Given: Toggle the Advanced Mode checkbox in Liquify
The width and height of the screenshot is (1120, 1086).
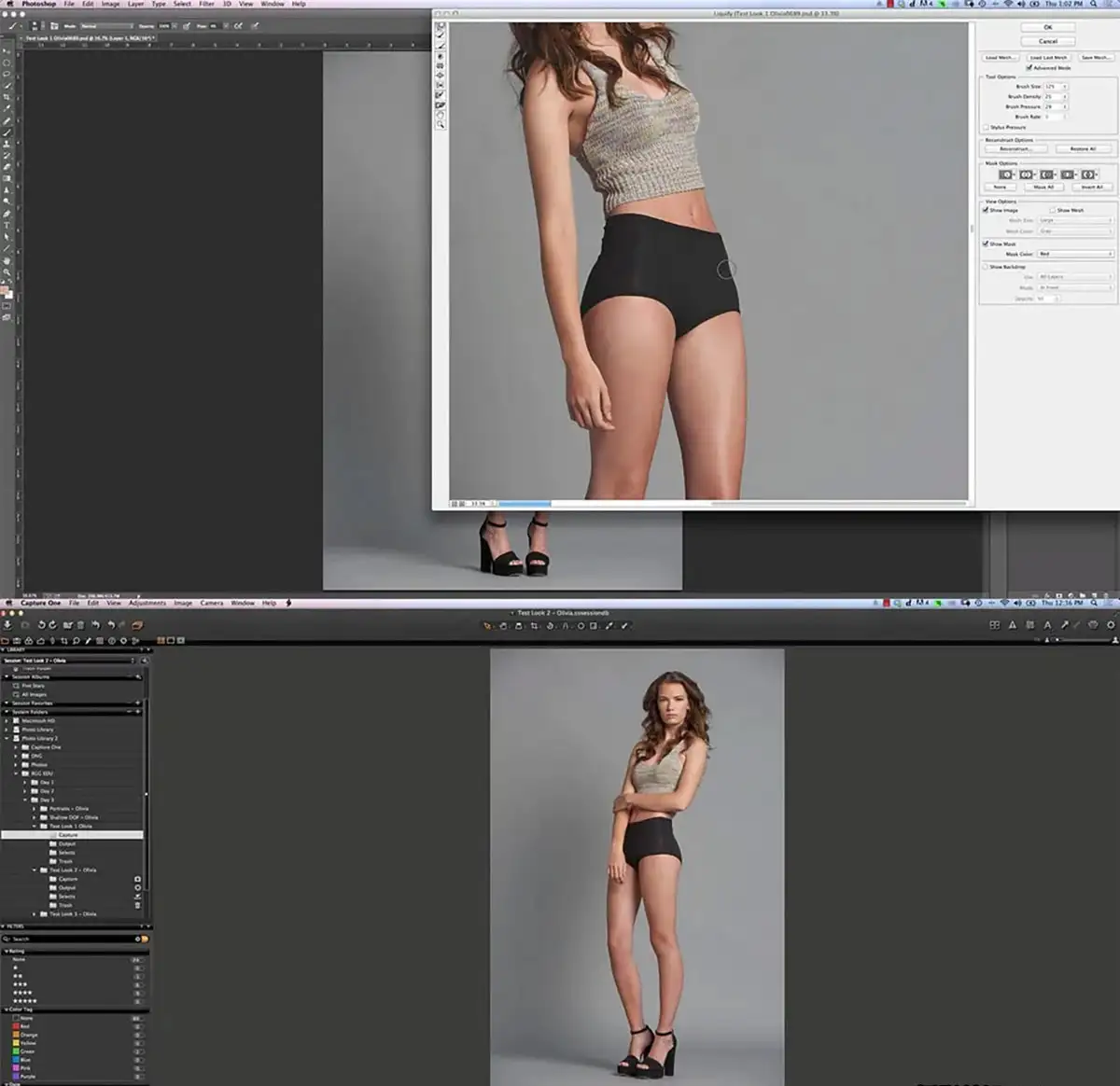Looking at the screenshot, I should click(x=1029, y=68).
